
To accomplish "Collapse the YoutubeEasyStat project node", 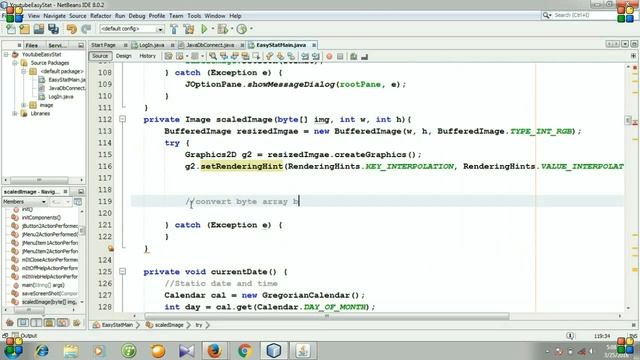I will click(6, 54).
